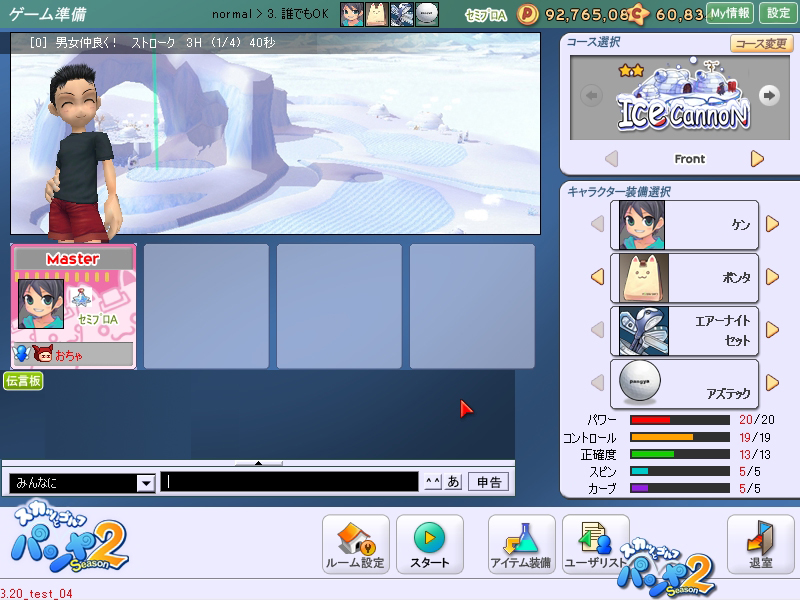
Task: Switch Front course side with right arrow
Action: click(757, 159)
